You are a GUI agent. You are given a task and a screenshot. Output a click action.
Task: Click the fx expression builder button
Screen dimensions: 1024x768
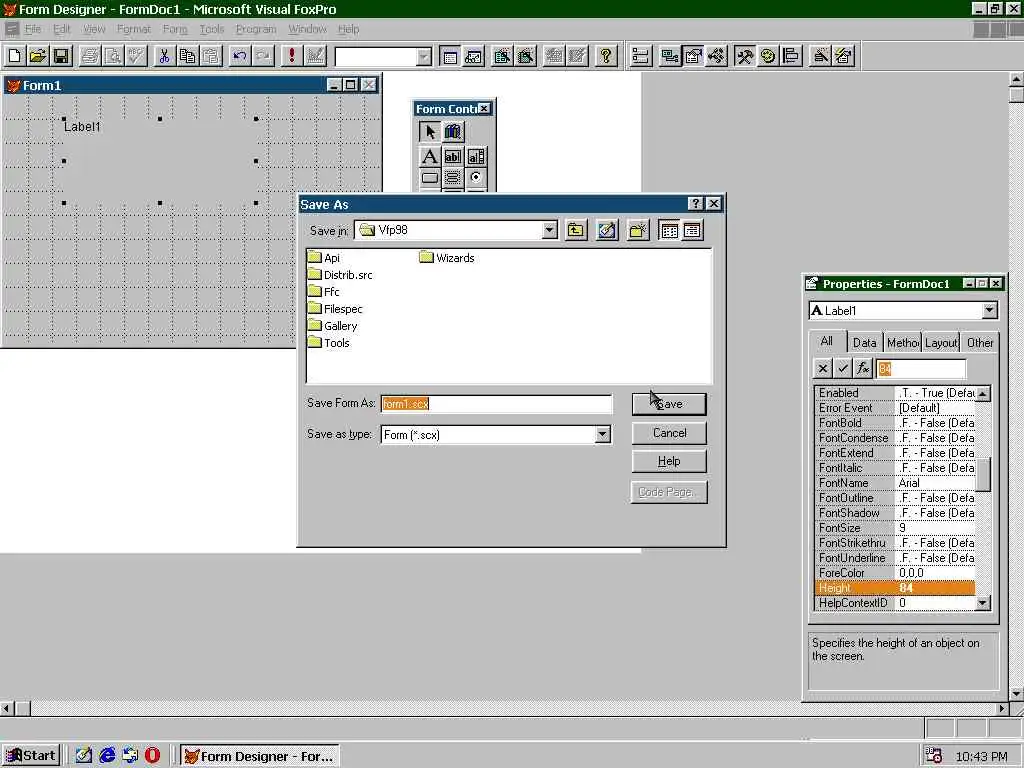863,369
